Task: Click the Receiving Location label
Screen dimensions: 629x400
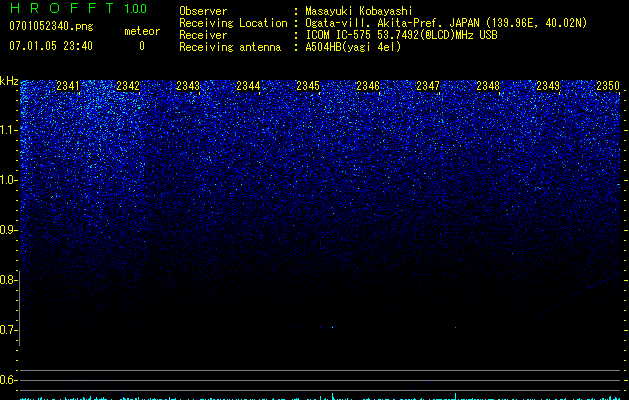Action: click(233, 23)
